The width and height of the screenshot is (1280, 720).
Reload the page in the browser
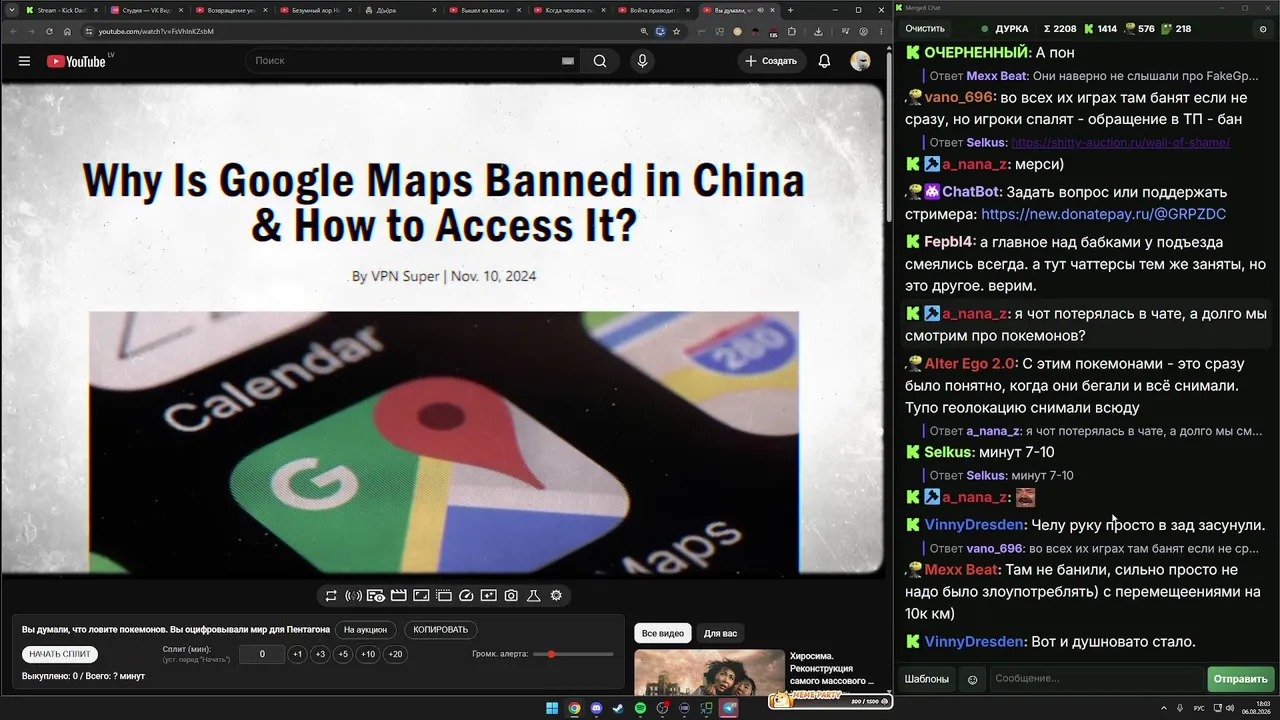(x=49, y=31)
